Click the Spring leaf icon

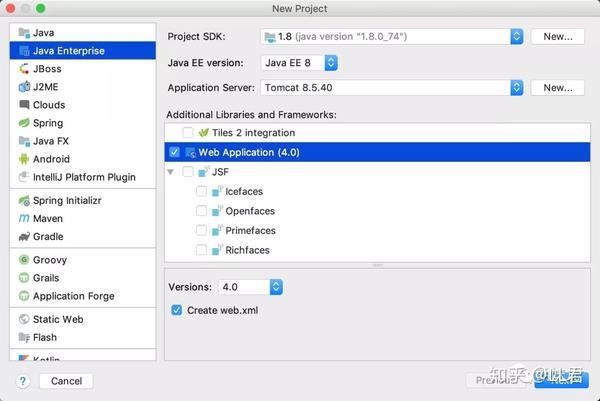24,123
